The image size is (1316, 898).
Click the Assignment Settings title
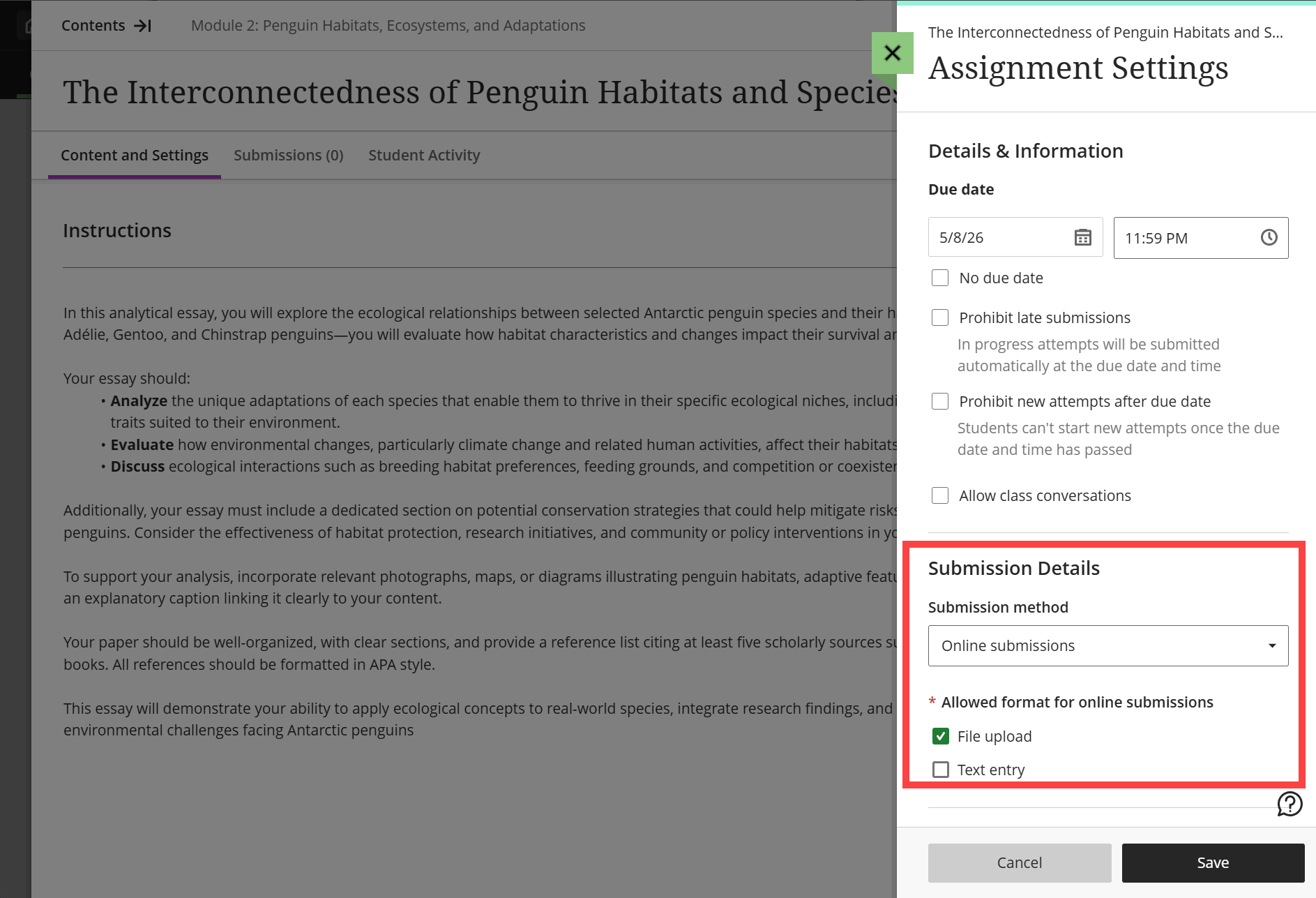coord(1077,68)
